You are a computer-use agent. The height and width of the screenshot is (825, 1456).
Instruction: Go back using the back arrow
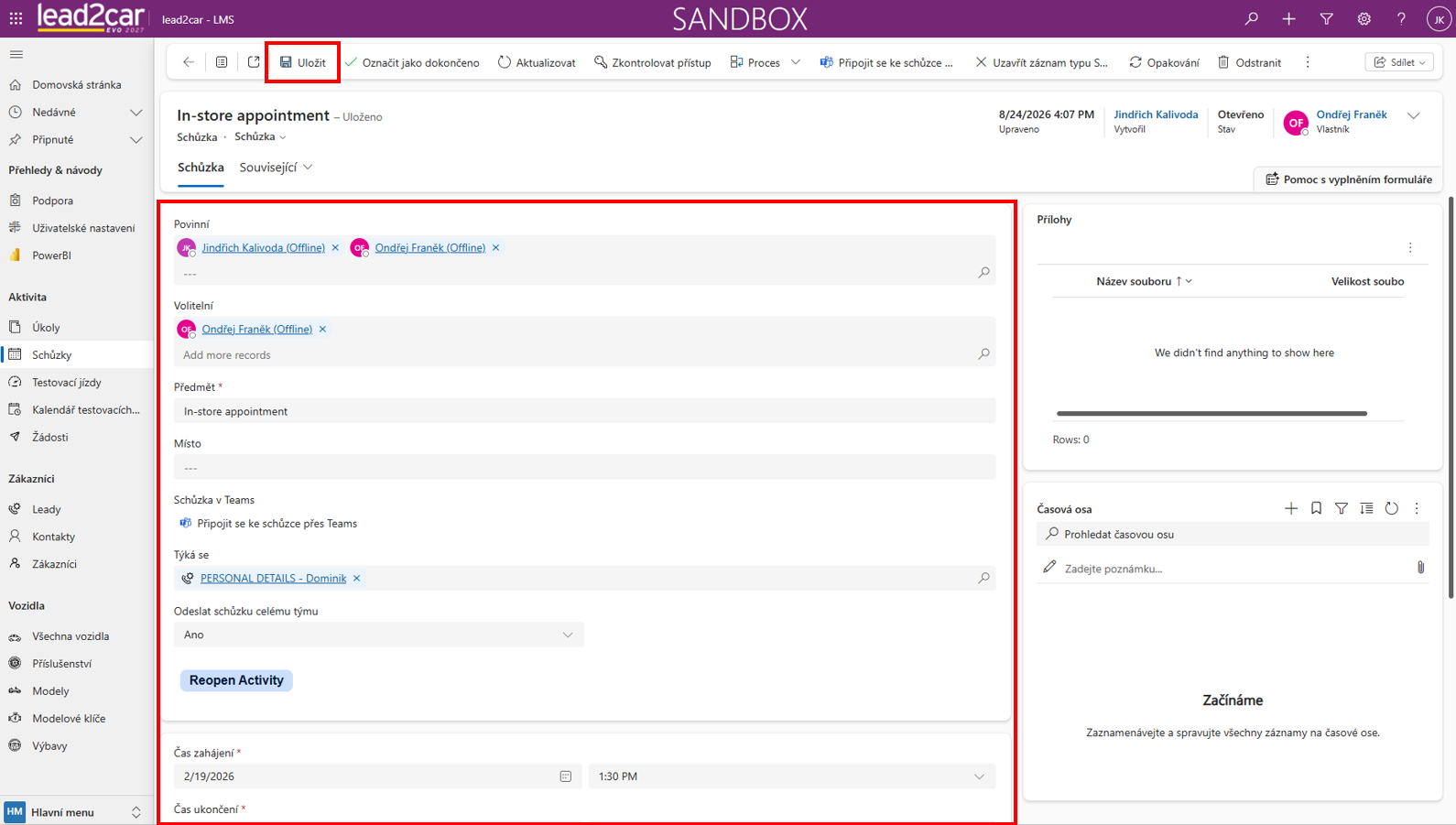(189, 62)
